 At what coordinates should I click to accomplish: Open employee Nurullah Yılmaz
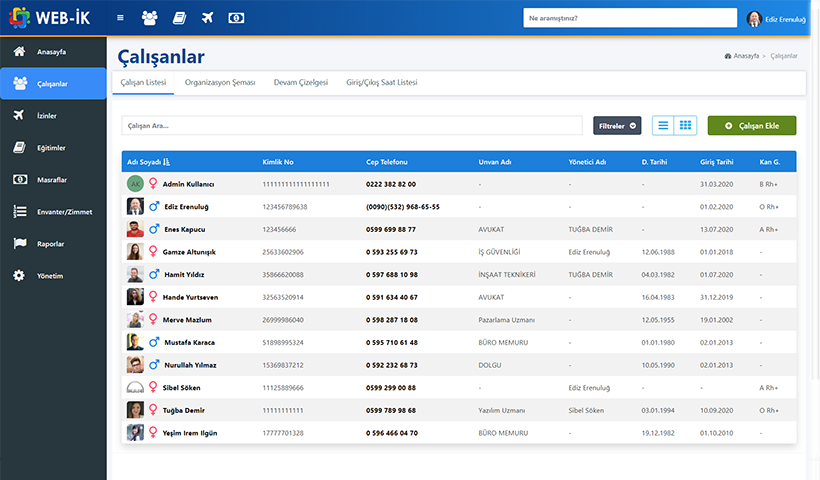[190, 365]
